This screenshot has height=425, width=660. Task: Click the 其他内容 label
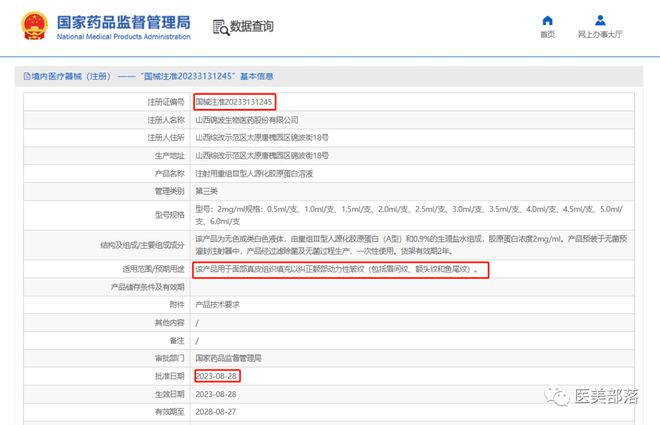[x=170, y=323]
